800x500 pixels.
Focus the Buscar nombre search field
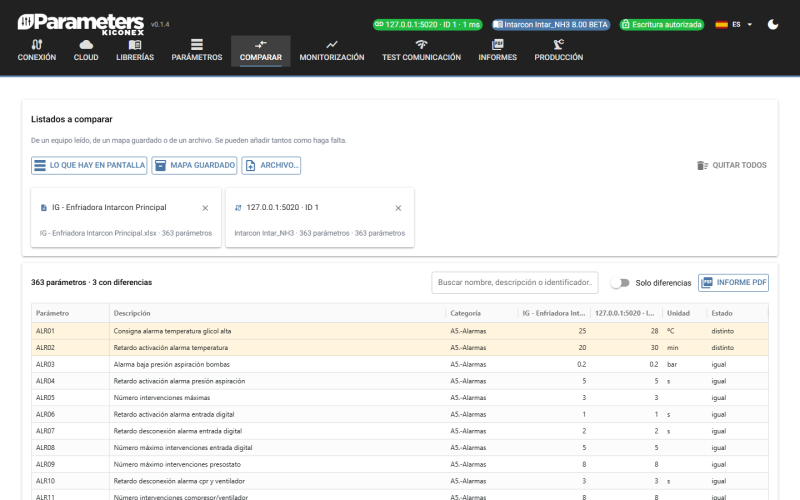(x=515, y=283)
